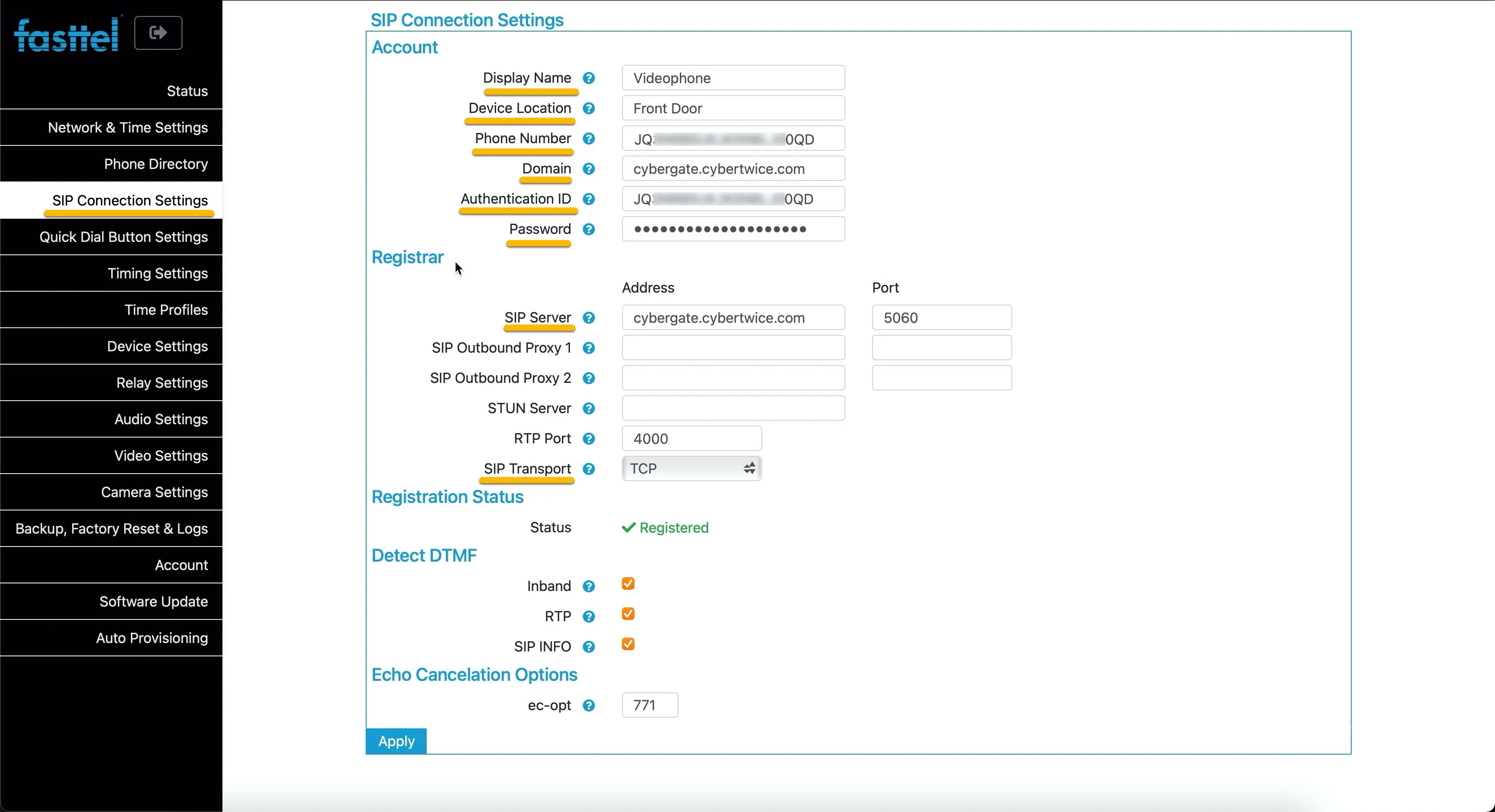Open the SIP Transport help icon
Image resolution: width=1495 pixels, height=812 pixels.
click(589, 469)
